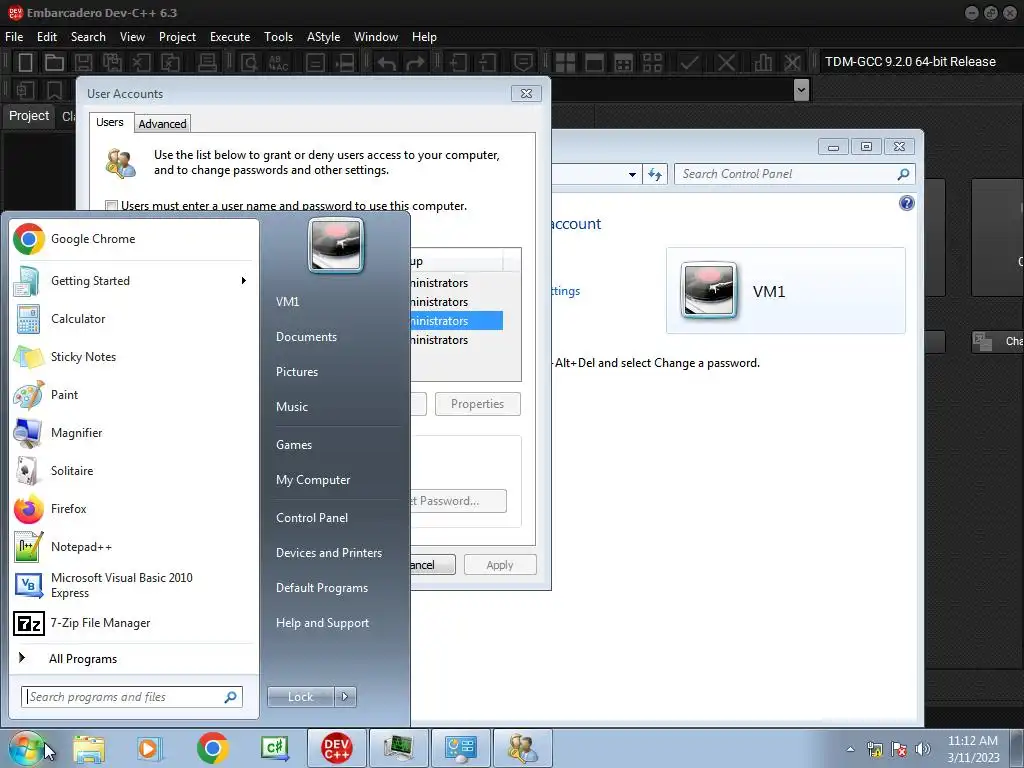Click the Save All icon in toolbar
The image size is (1024, 768).
click(112, 63)
